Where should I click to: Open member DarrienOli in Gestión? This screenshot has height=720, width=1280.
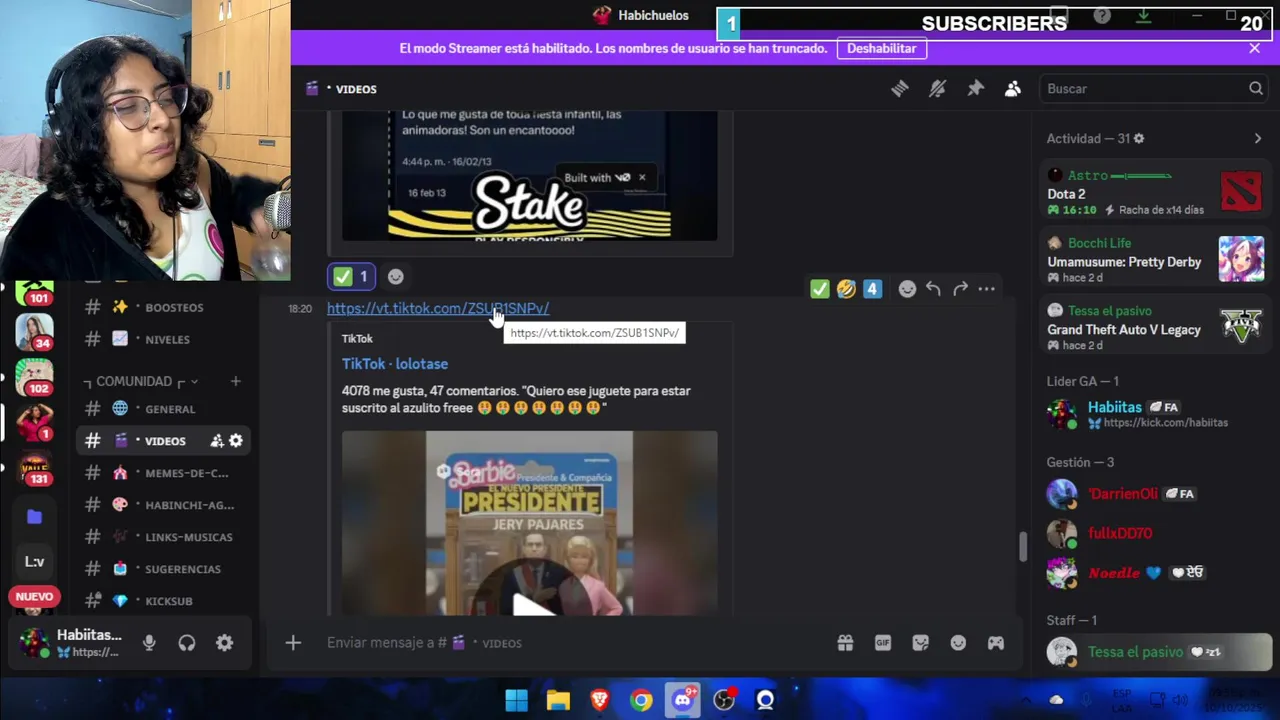(1155, 494)
